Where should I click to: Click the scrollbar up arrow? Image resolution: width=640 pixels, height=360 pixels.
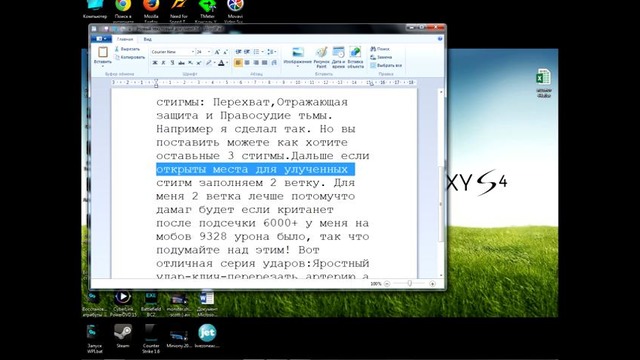441,92
